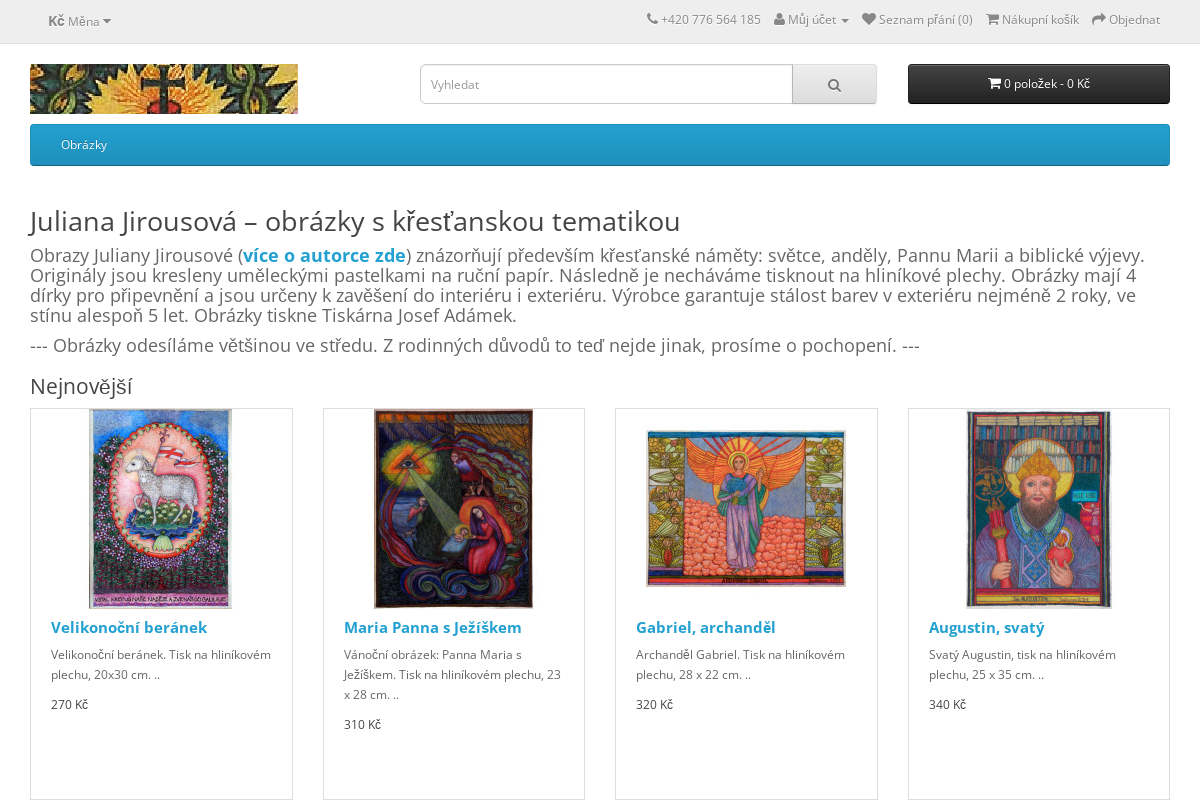This screenshot has height=800, width=1200.
Task: Click the Augustin, svatý picture thumbnail
Action: click(x=1039, y=509)
